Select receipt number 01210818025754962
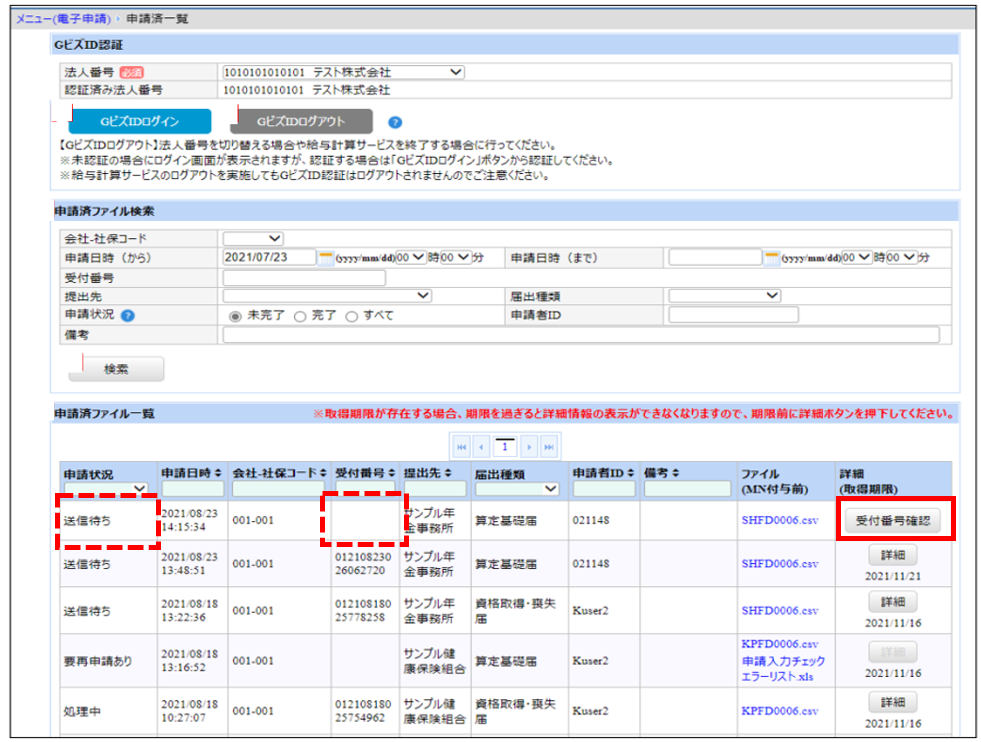This screenshot has height=742, width=981. [363, 711]
